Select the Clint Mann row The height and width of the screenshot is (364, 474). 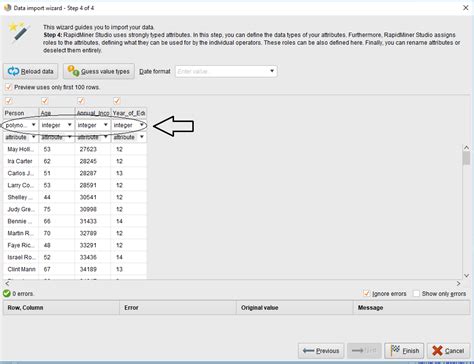pyautogui.click(x=75, y=269)
